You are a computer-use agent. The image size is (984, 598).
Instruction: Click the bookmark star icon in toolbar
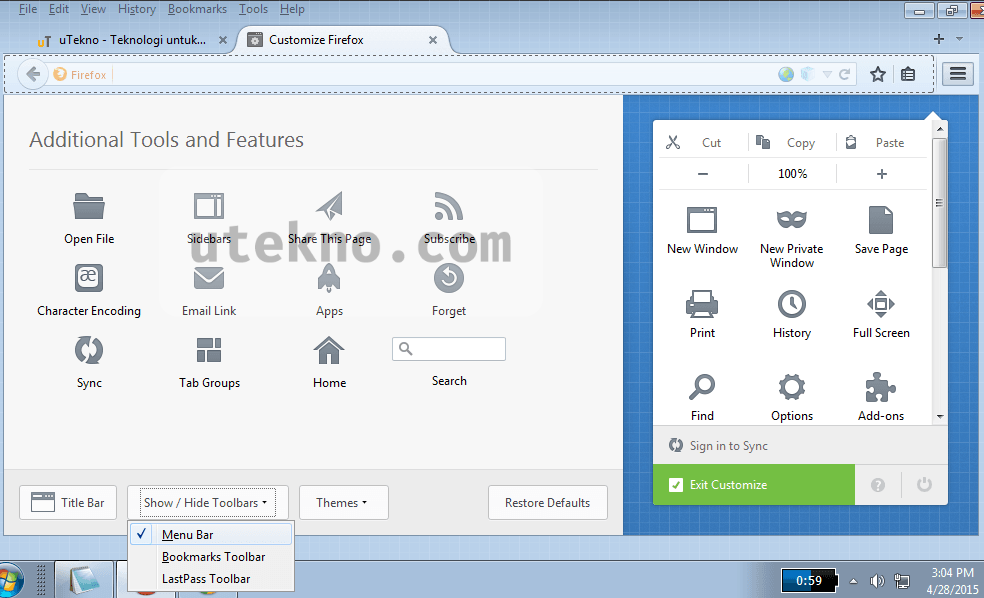click(x=877, y=74)
